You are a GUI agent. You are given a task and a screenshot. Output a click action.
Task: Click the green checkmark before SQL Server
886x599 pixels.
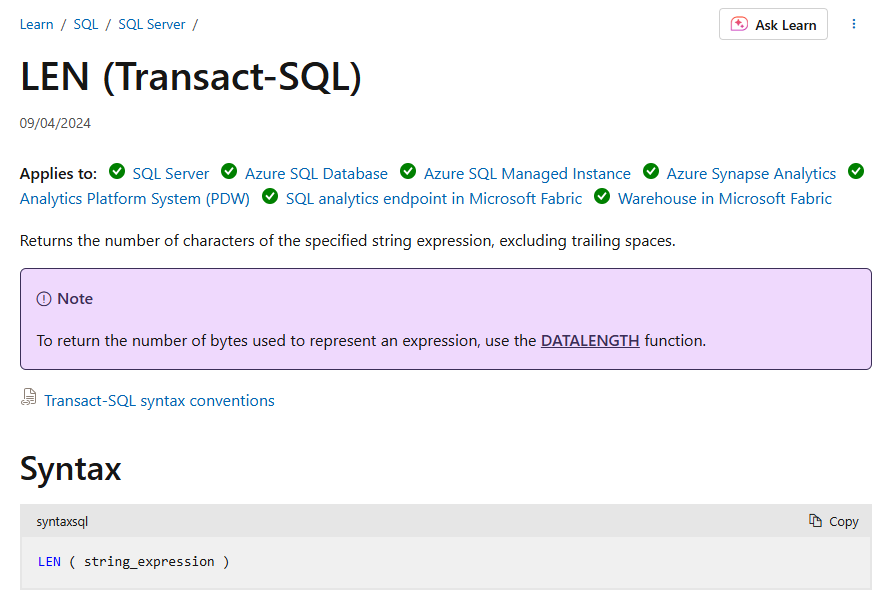click(x=117, y=171)
